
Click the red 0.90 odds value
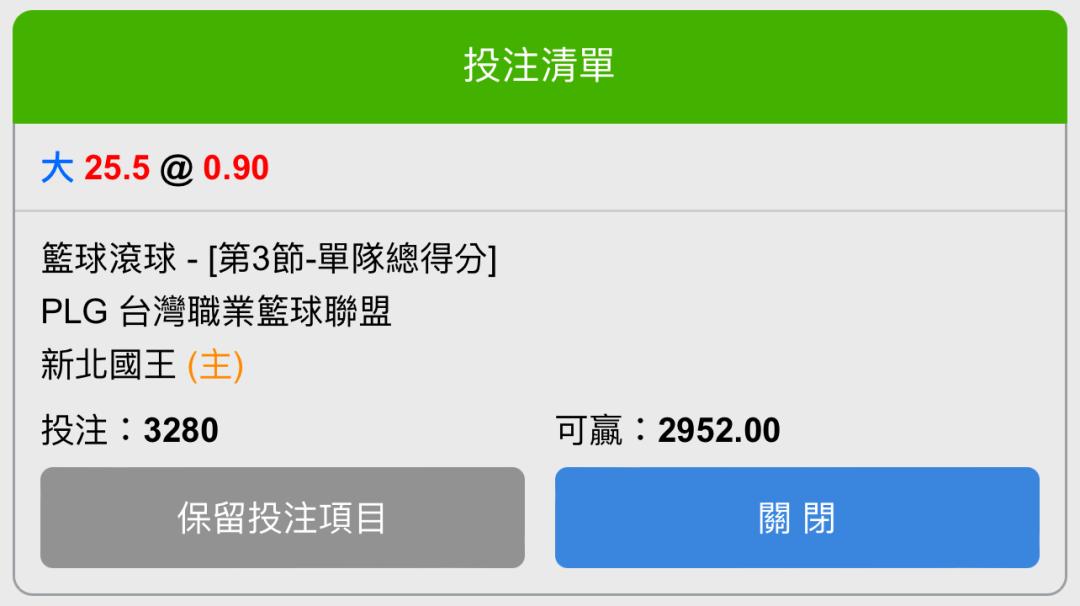click(x=236, y=168)
